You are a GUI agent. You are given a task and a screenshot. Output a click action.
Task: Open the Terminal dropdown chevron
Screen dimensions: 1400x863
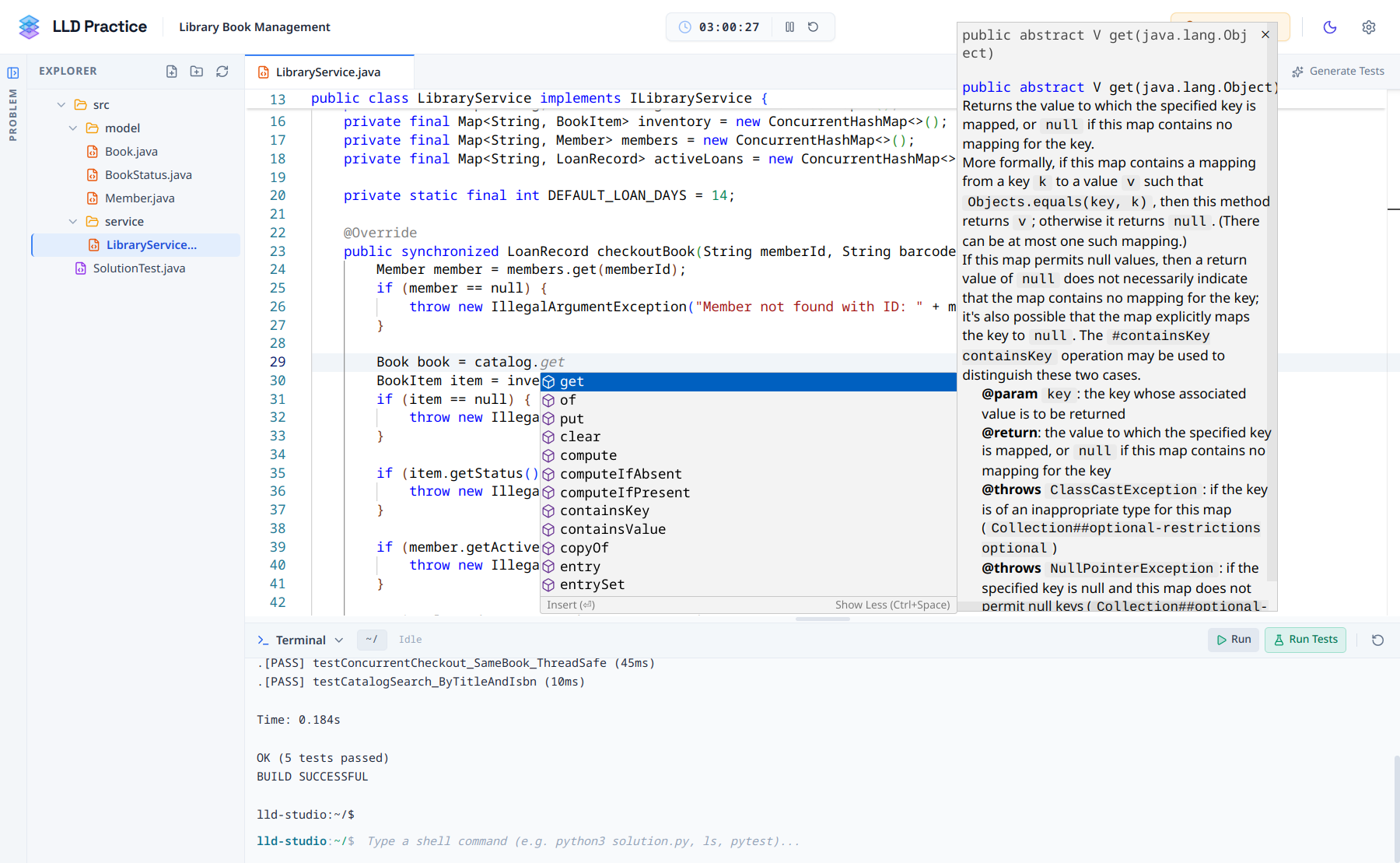[339, 640]
